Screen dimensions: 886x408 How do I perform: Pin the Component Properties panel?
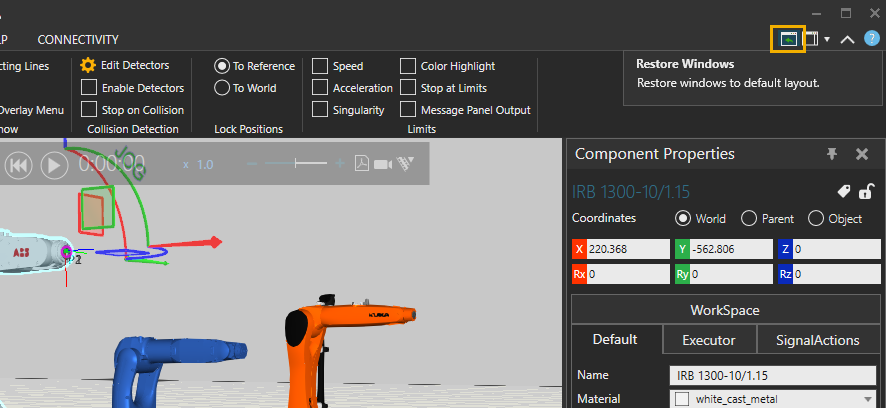pyautogui.click(x=831, y=154)
